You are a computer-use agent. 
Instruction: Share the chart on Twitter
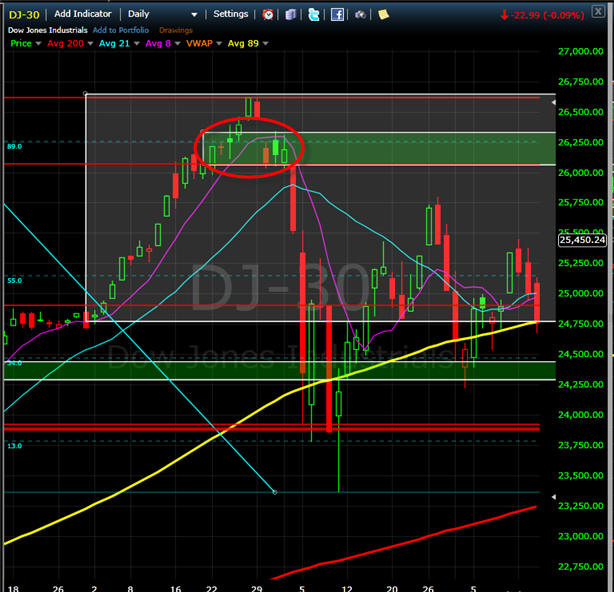point(314,15)
